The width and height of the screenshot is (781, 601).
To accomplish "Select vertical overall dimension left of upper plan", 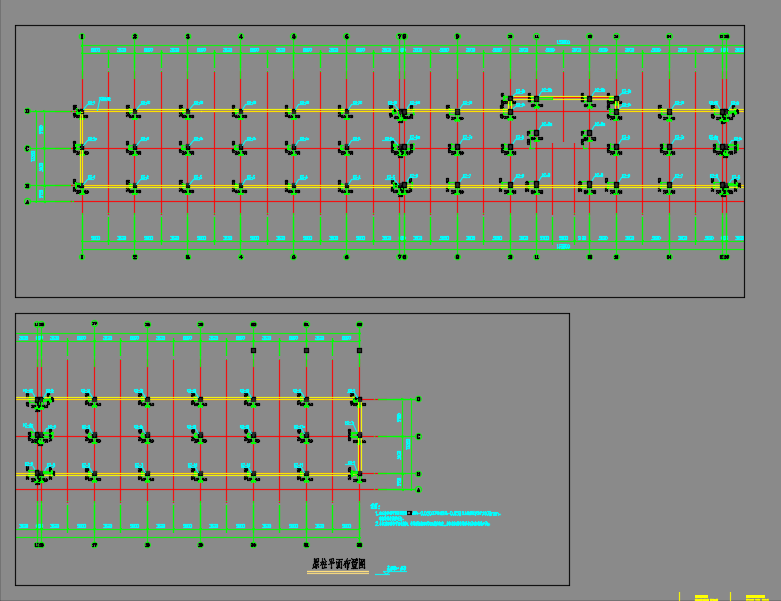I will click(x=33, y=156).
